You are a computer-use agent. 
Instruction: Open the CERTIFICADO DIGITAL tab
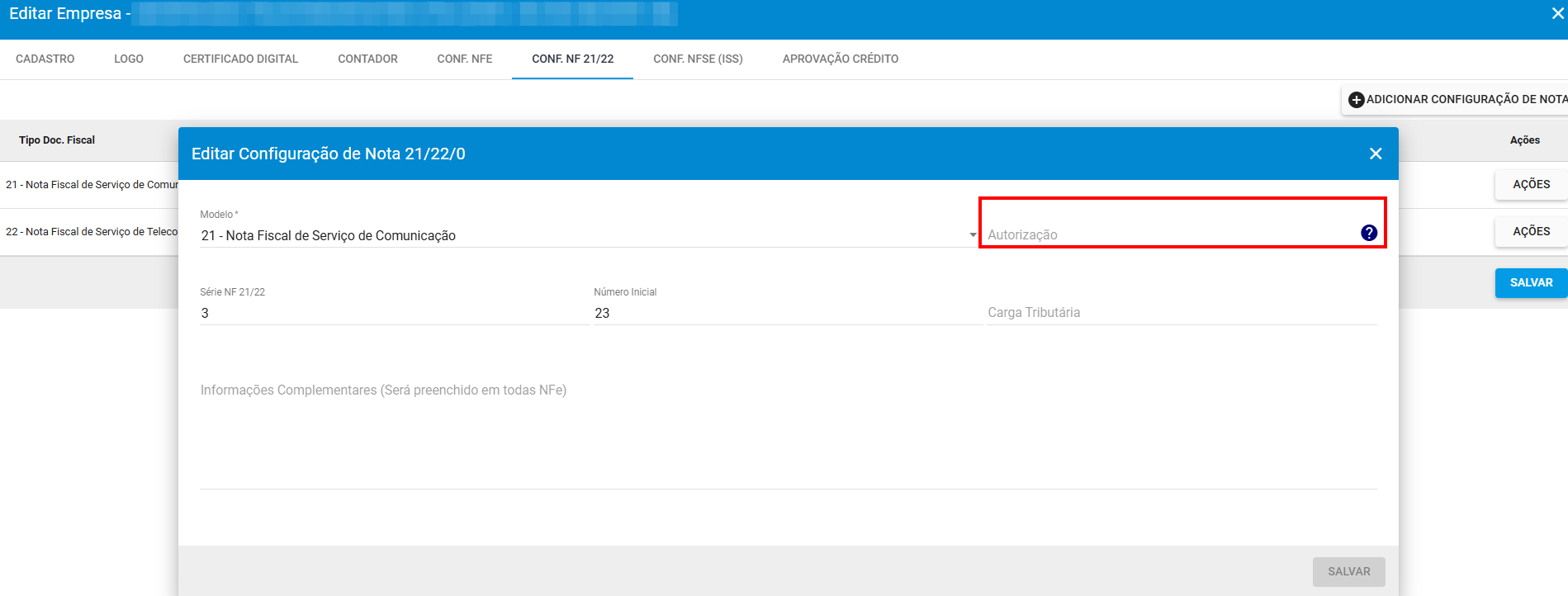pos(241,59)
